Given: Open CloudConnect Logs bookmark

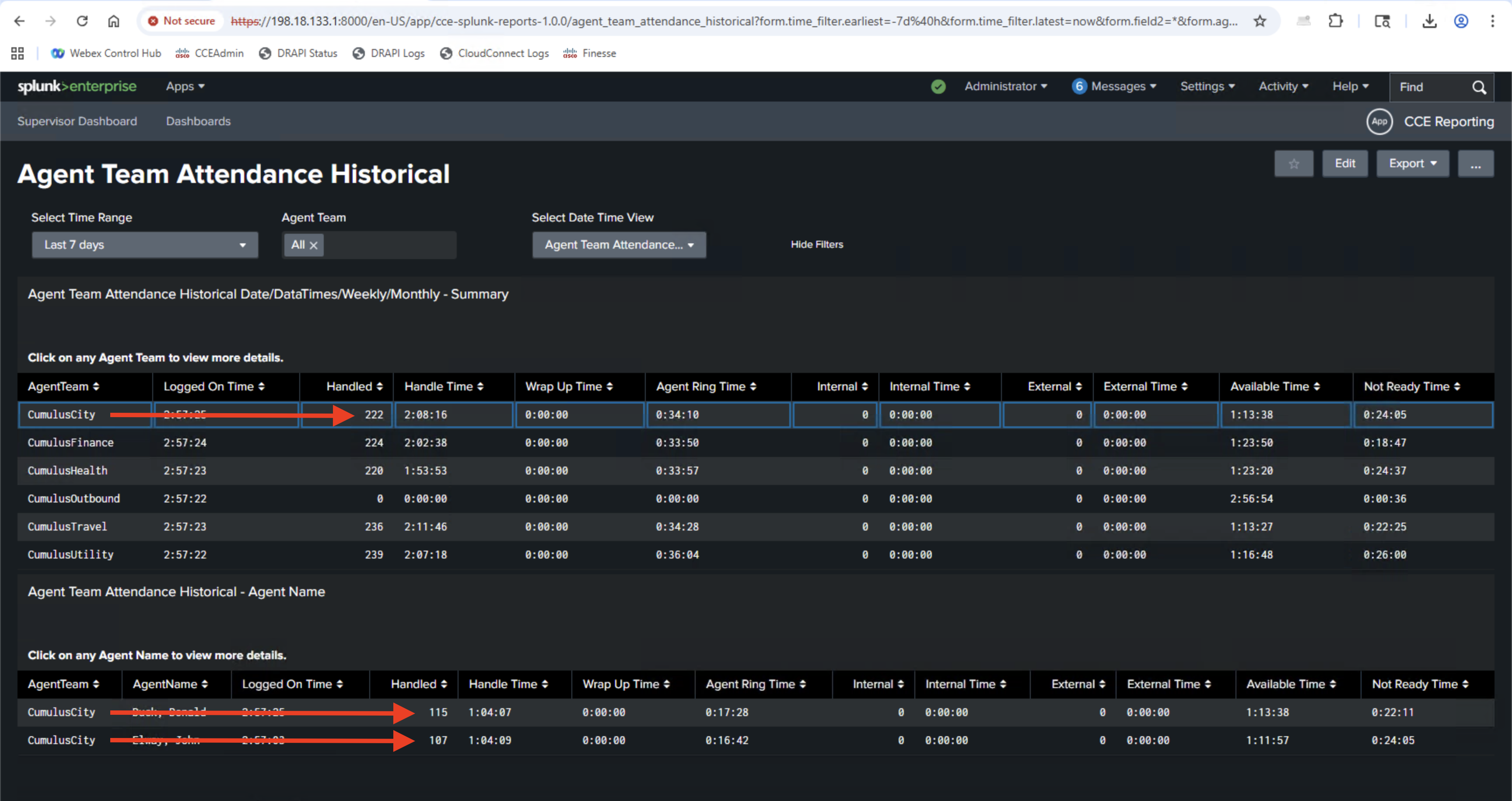Looking at the screenshot, I should pyautogui.click(x=494, y=53).
